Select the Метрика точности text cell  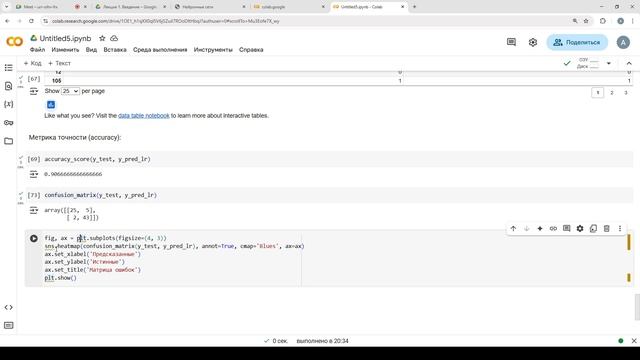[75, 138]
